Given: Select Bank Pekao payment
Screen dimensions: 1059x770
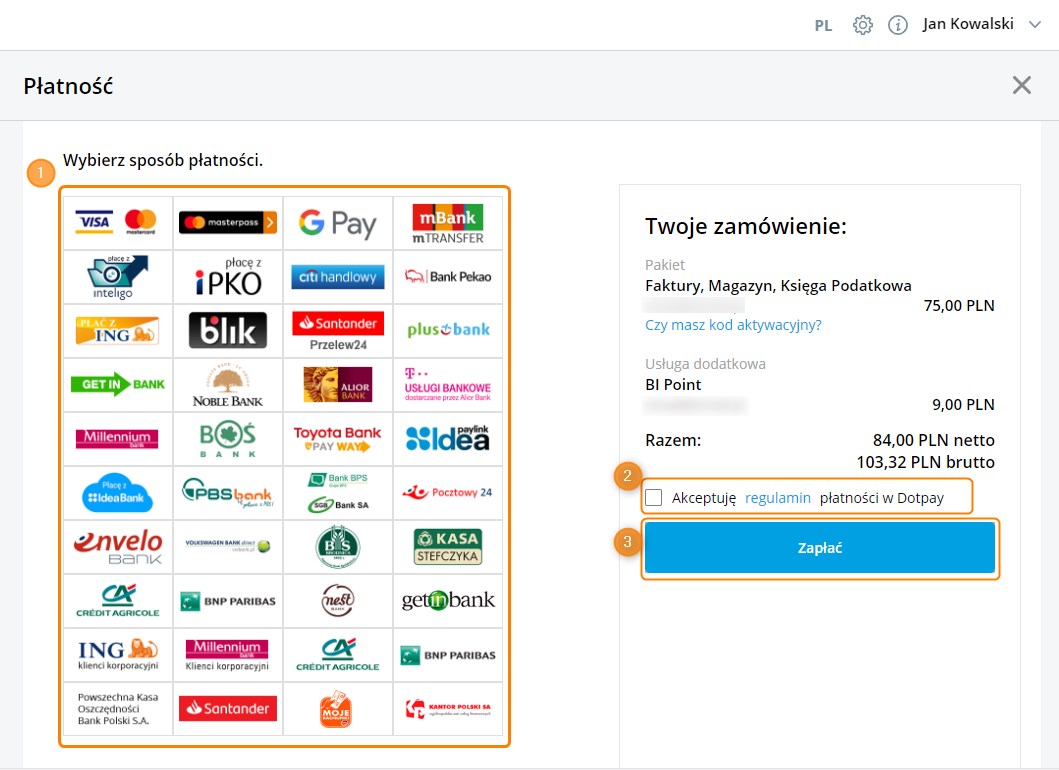Looking at the screenshot, I should [x=448, y=277].
